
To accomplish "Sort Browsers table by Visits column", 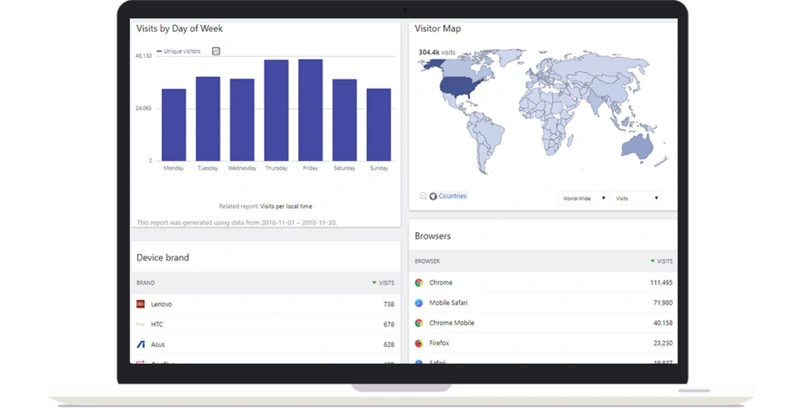I will (x=661, y=261).
